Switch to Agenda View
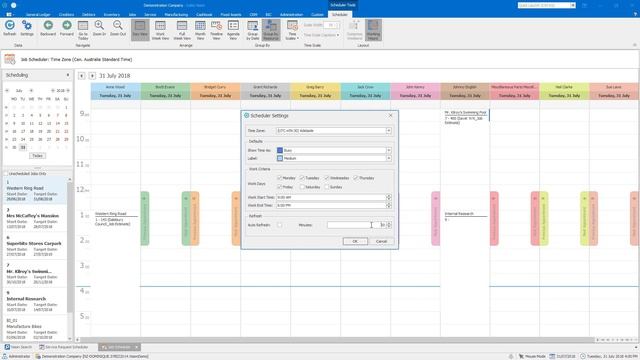640x360 pixels. (x=233, y=30)
